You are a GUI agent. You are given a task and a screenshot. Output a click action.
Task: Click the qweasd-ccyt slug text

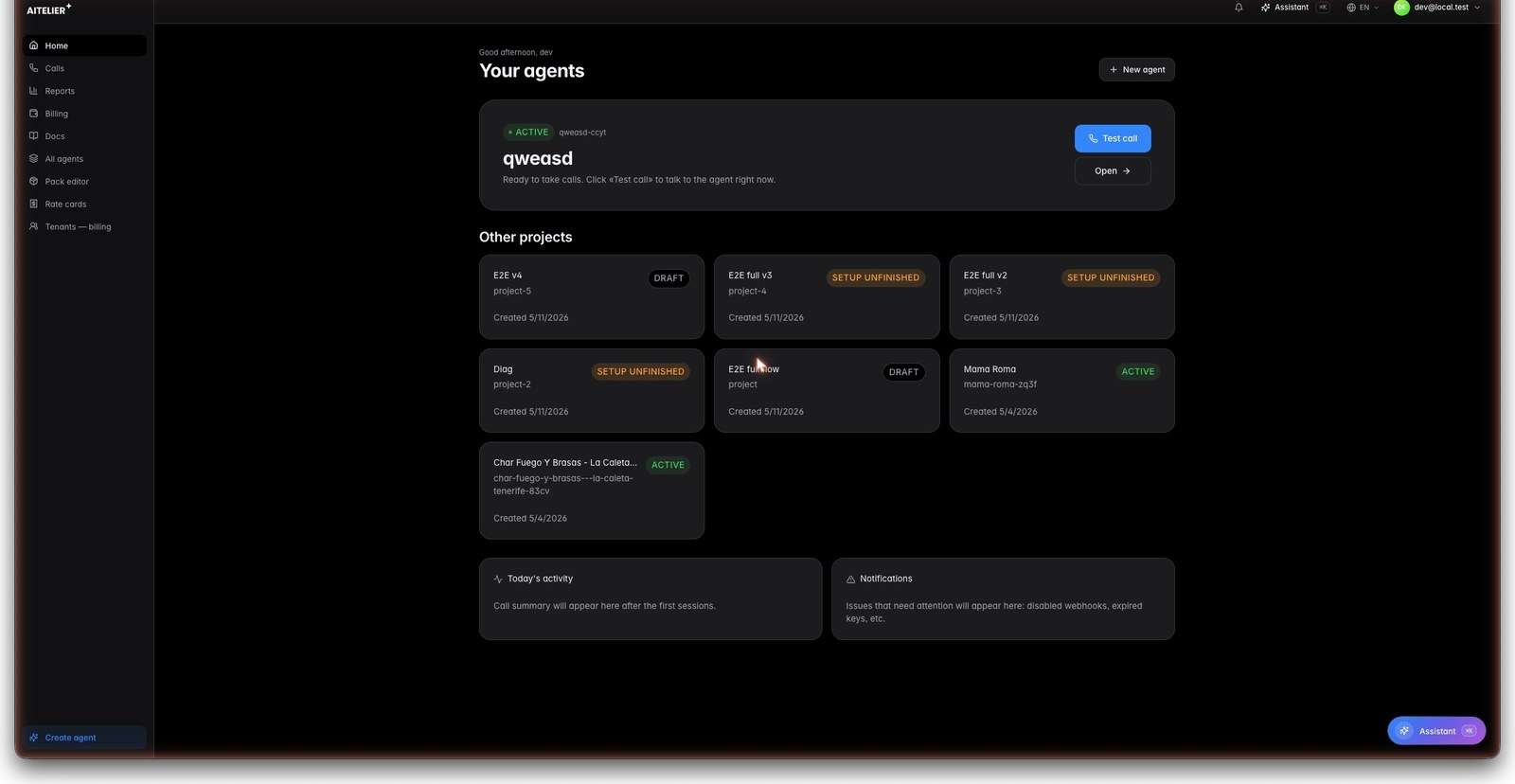click(x=582, y=133)
